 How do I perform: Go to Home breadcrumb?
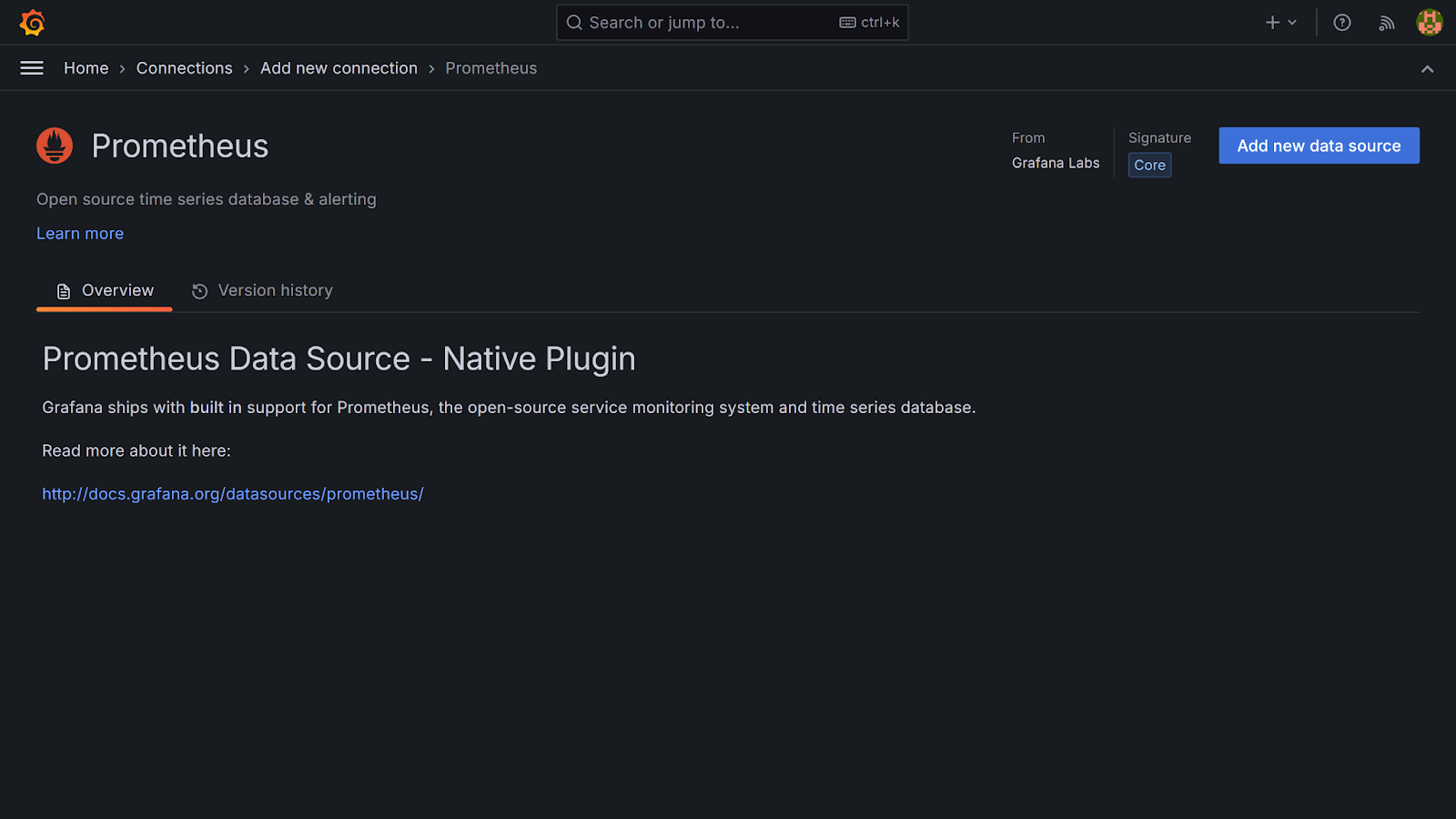(x=86, y=68)
